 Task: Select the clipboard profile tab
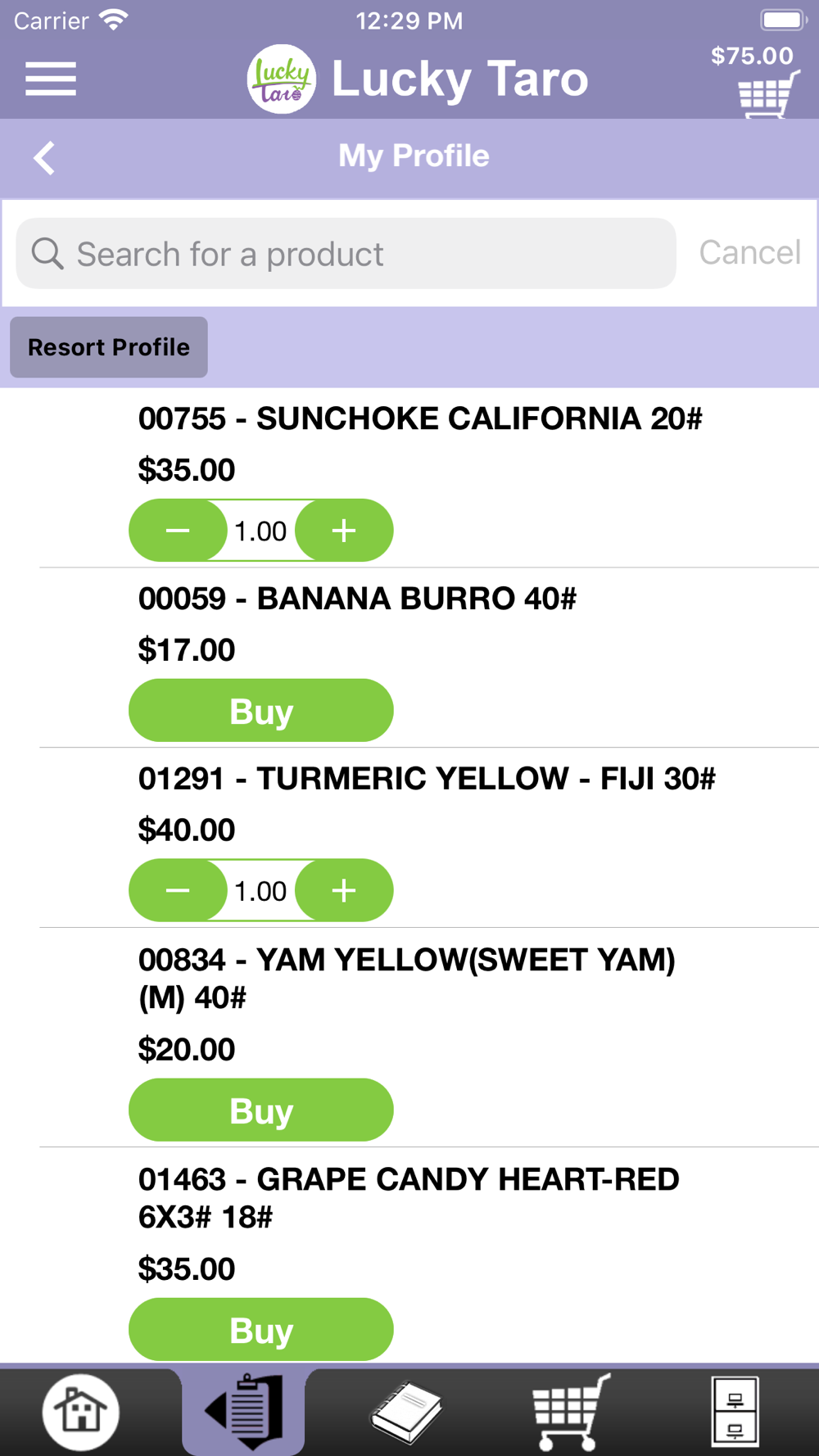click(x=244, y=1412)
